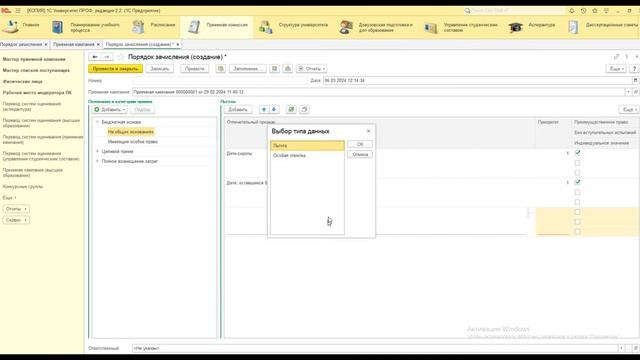The height and width of the screenshot is (360, 640).
Task: Open the Аспирантура section
Action: 532,27
